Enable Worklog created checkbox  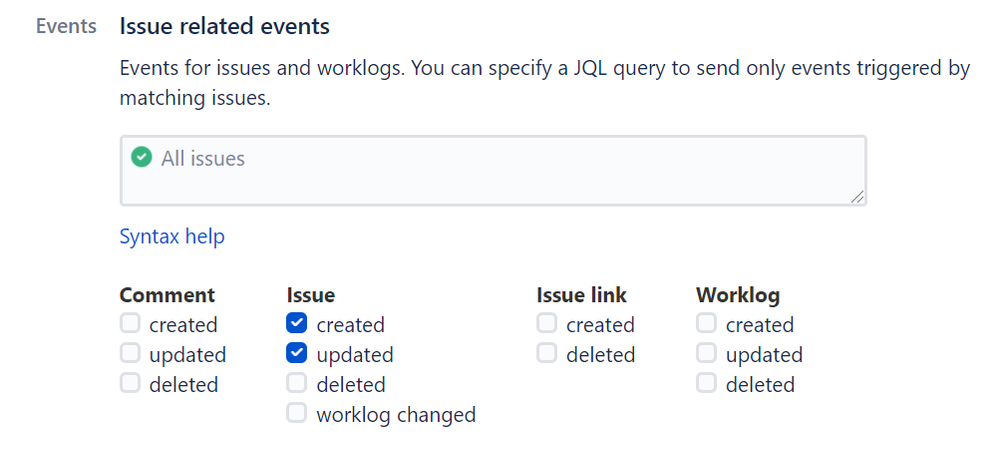coord(706,323)
